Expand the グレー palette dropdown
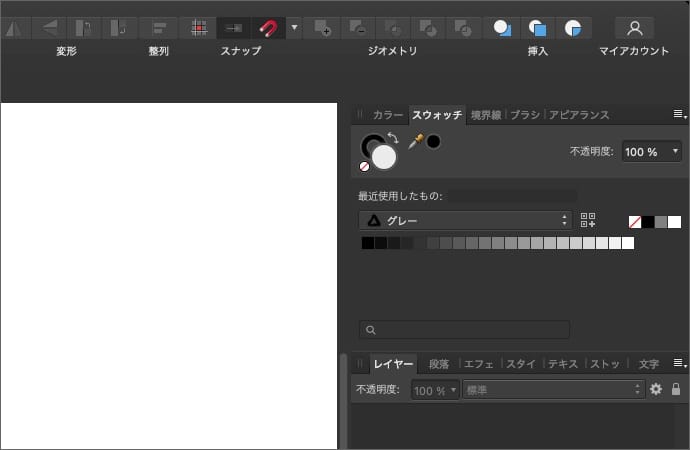The image size is (690, 450). pyautogui.click(x=465, y=221)
